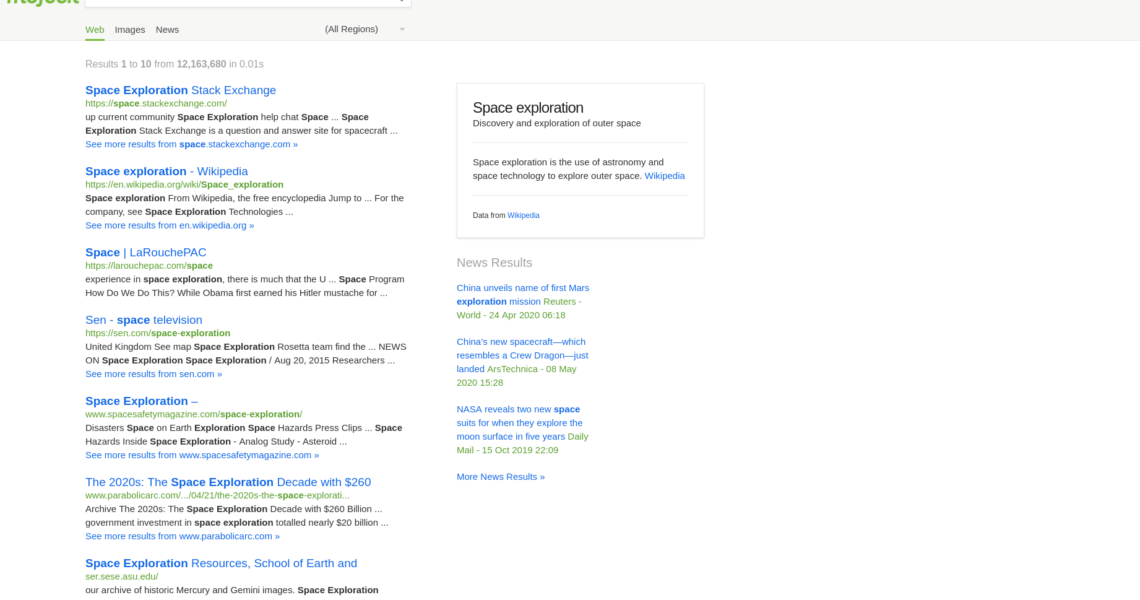Open The 2020s Space Exploration Decade result
Viewport: 1140px width, 600px height.
pyautogui.click(x=228, y=482)
